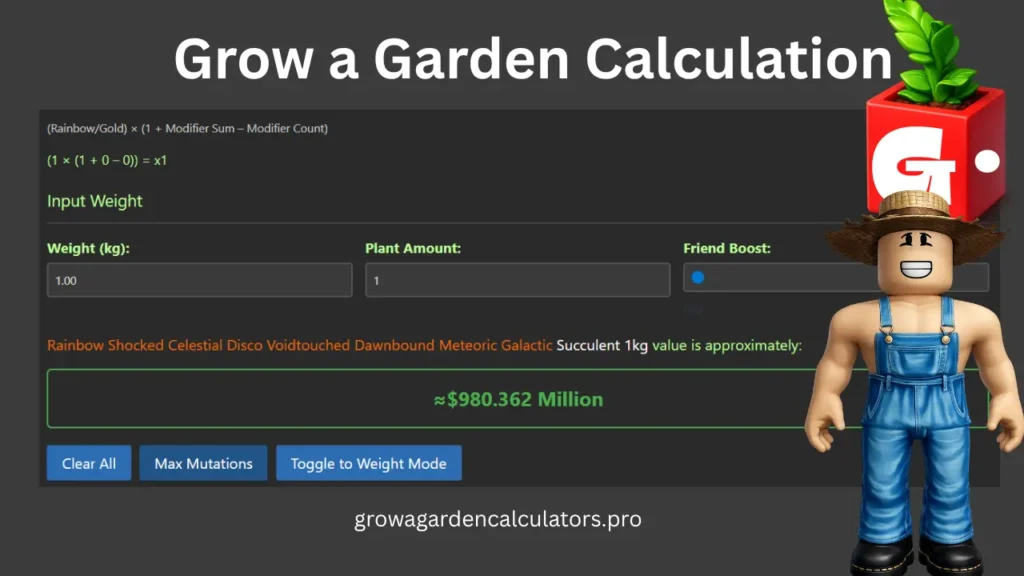Select the 'Input Weight' section heading
This screenshot has height=576, width=1024.
point(95,201)
